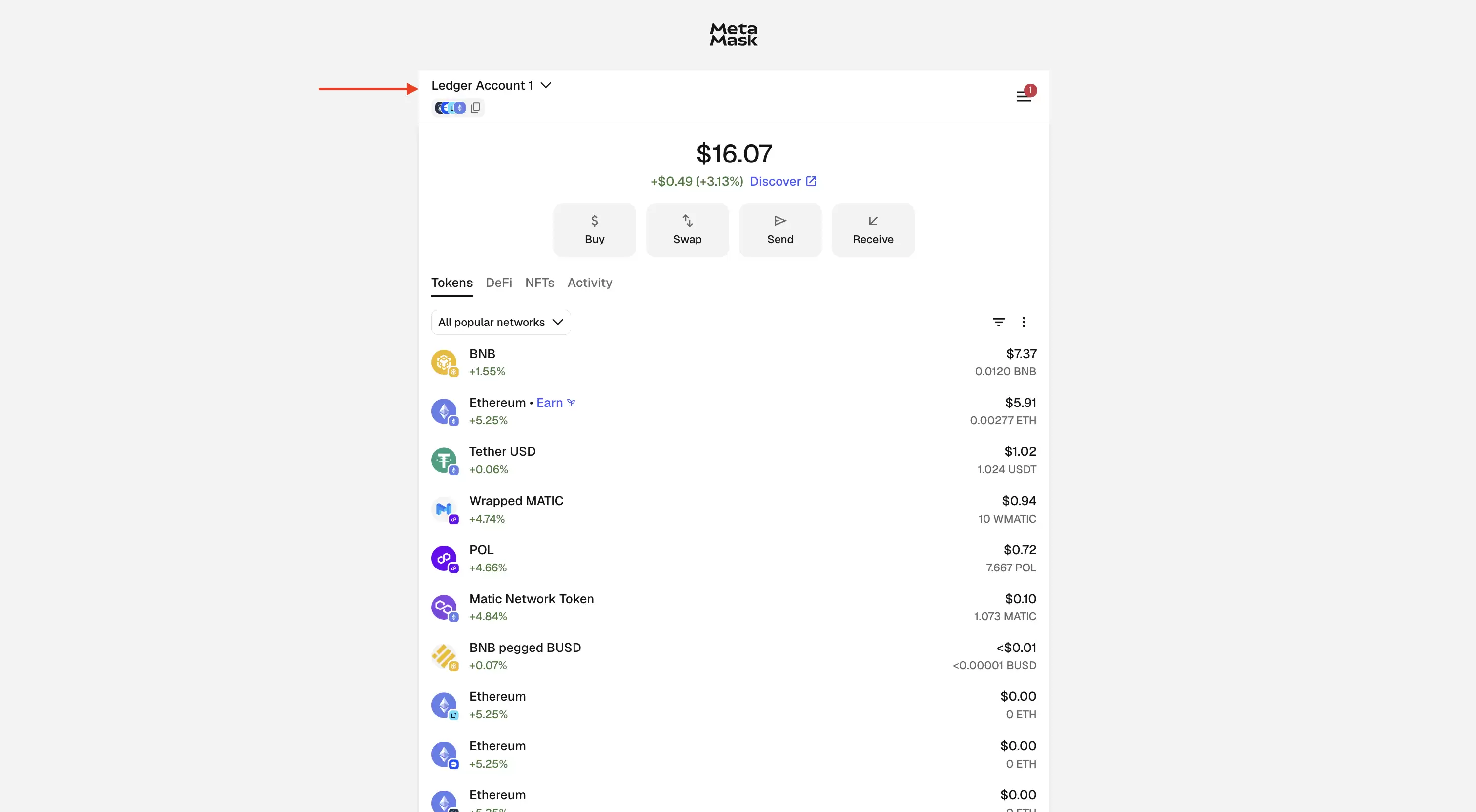Click the network avatars group icon
1476x812 pixels.
click(451, 108)
